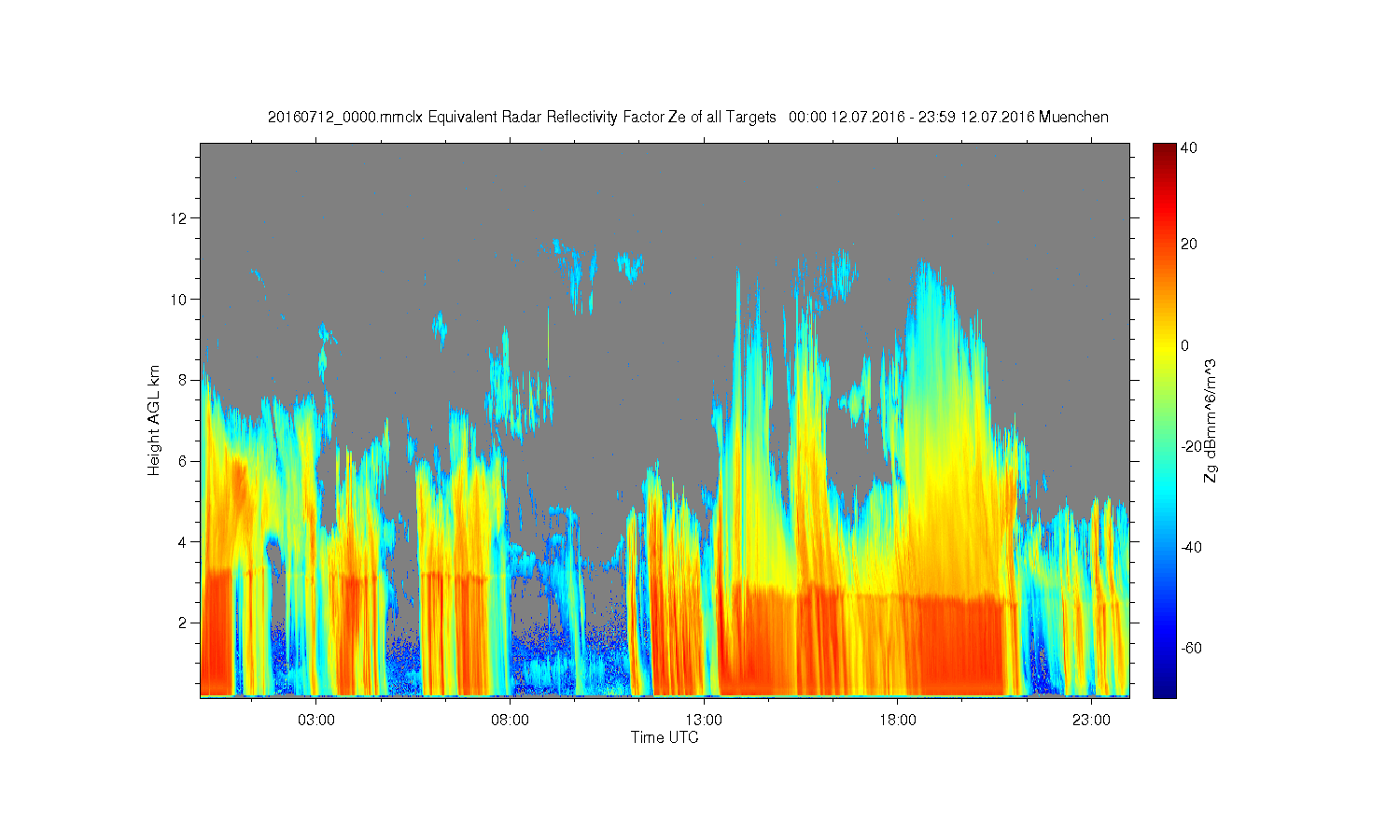
Task: Click the 'Height AGL km' axis label
Action: 154,420
